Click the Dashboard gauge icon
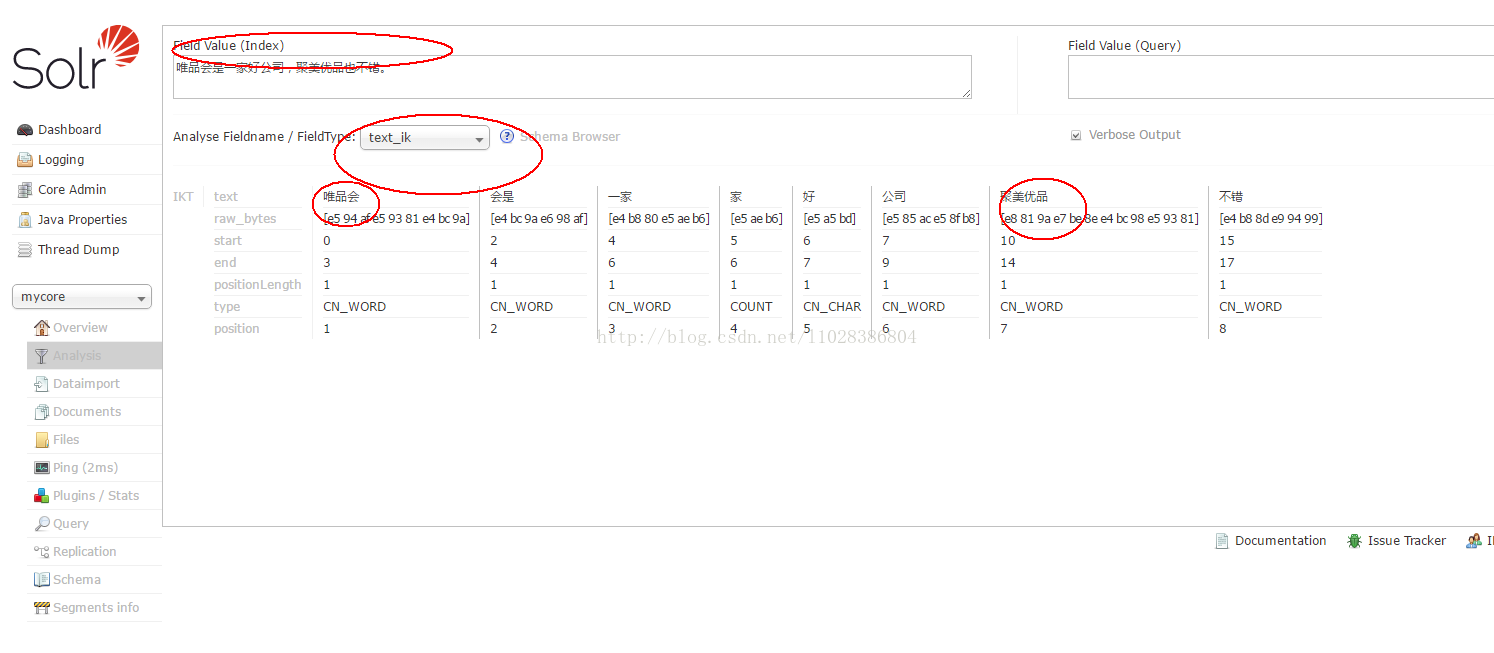Image resolution: width=1494 pixels, height=653 pixels. [x=25, y=130]
